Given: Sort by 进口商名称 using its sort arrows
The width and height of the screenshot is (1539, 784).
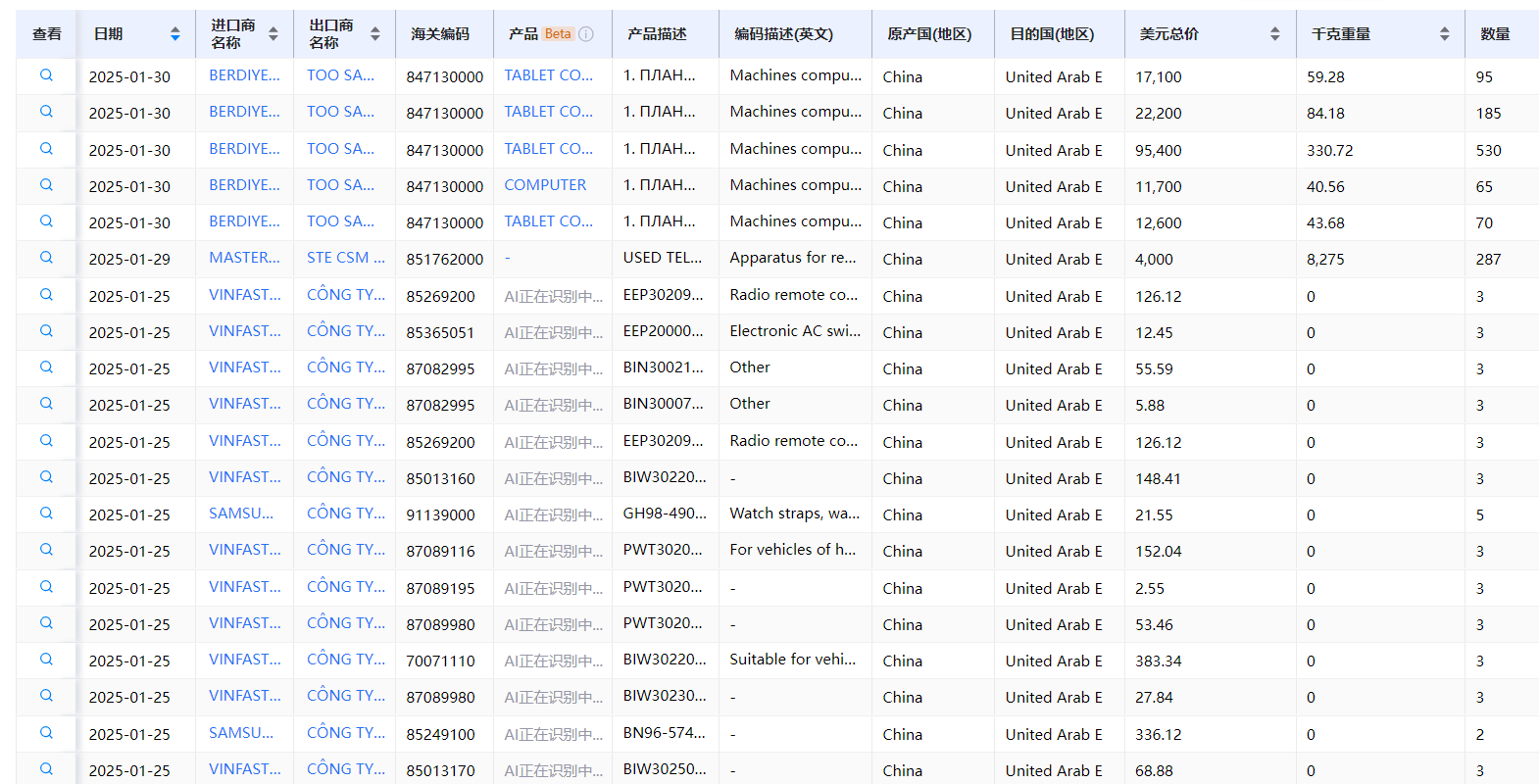Looking at the screenshot, I should point(273,34).
